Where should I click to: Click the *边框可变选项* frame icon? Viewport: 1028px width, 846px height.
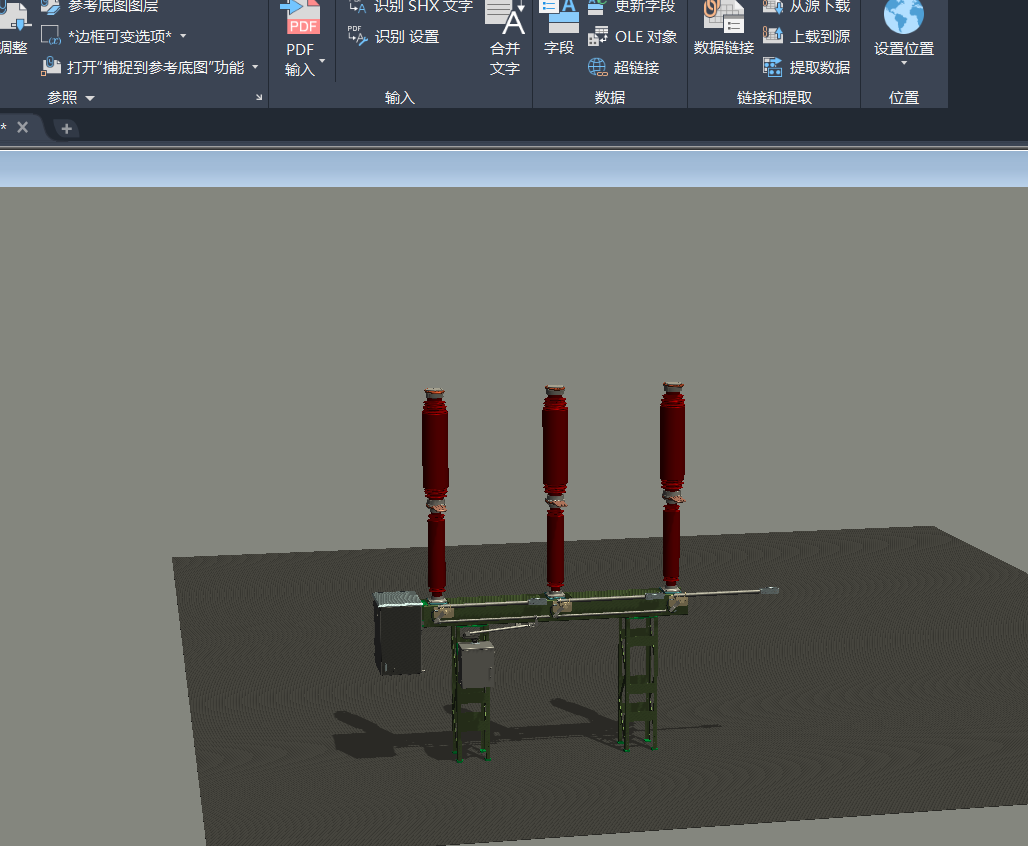click(x=50, y=35)
